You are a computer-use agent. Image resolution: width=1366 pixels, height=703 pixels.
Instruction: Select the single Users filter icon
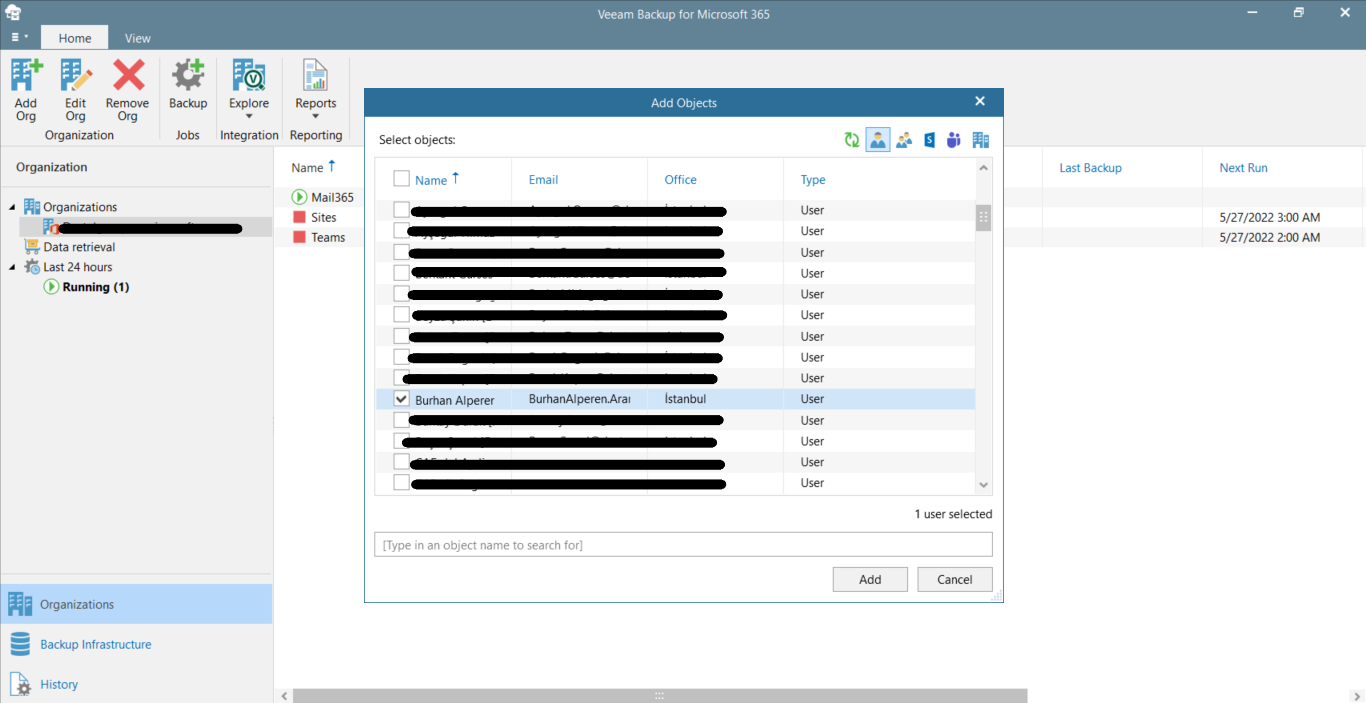pyautogui.click(x=878, y=140)
